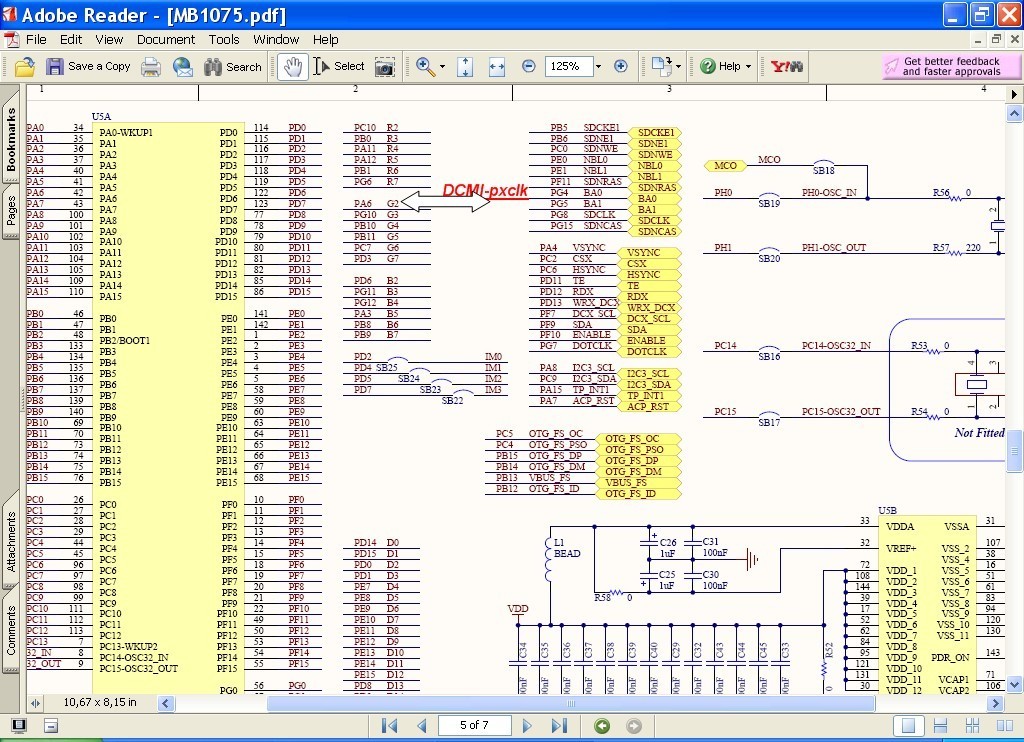Open the Edit menu
This screenshot has height=742, width=1024.
[71, 40]
